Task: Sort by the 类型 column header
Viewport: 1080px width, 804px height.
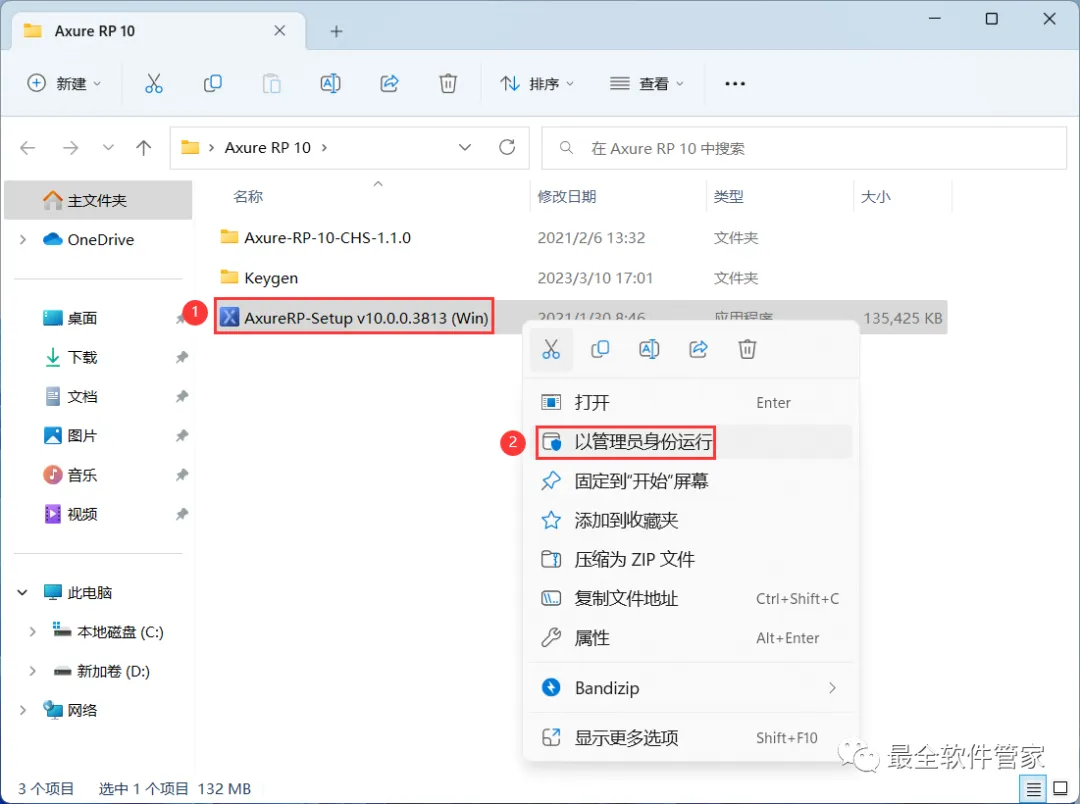Action: click(x=728, y=196)
